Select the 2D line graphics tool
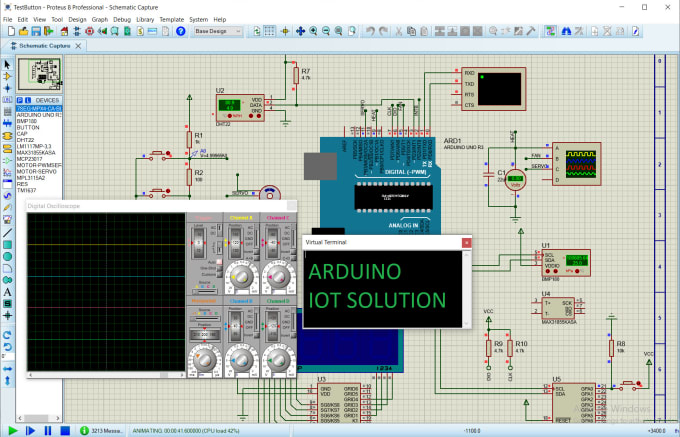This screenshot has height=437, width=680. pyautogui.click(x=7, y=233)
